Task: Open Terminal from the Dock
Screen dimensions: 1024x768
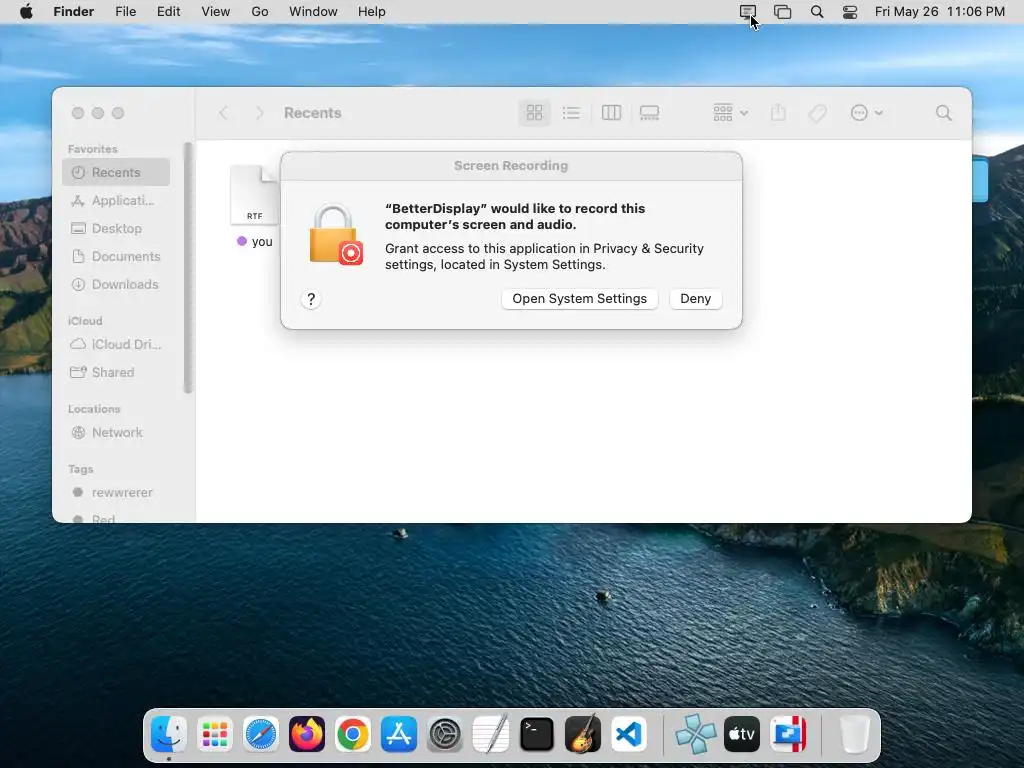Action: pyautogui.click(x=537, y=734)
